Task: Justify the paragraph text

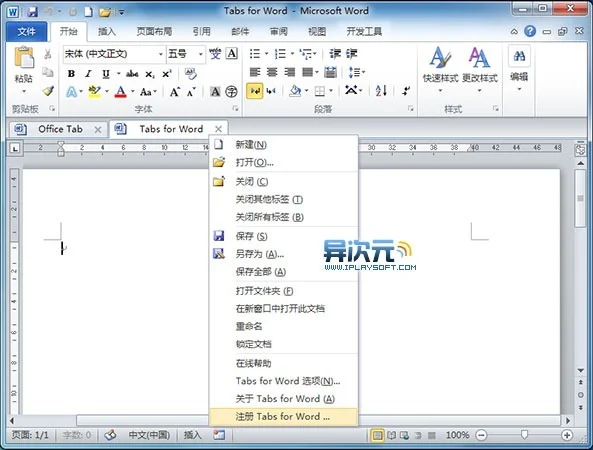Action: coord(308,72)
